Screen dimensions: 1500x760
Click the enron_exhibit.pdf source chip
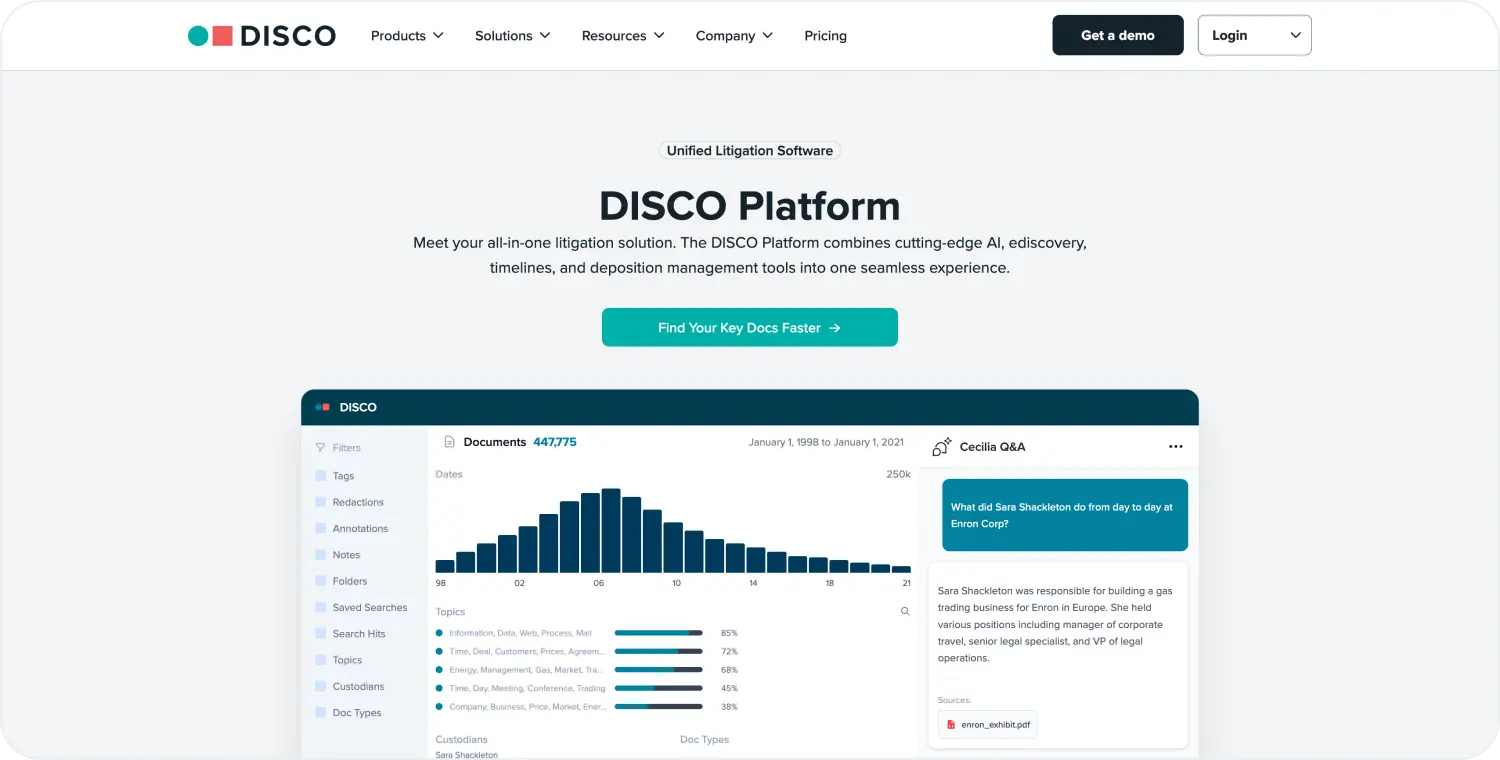(x=987, y=724)
